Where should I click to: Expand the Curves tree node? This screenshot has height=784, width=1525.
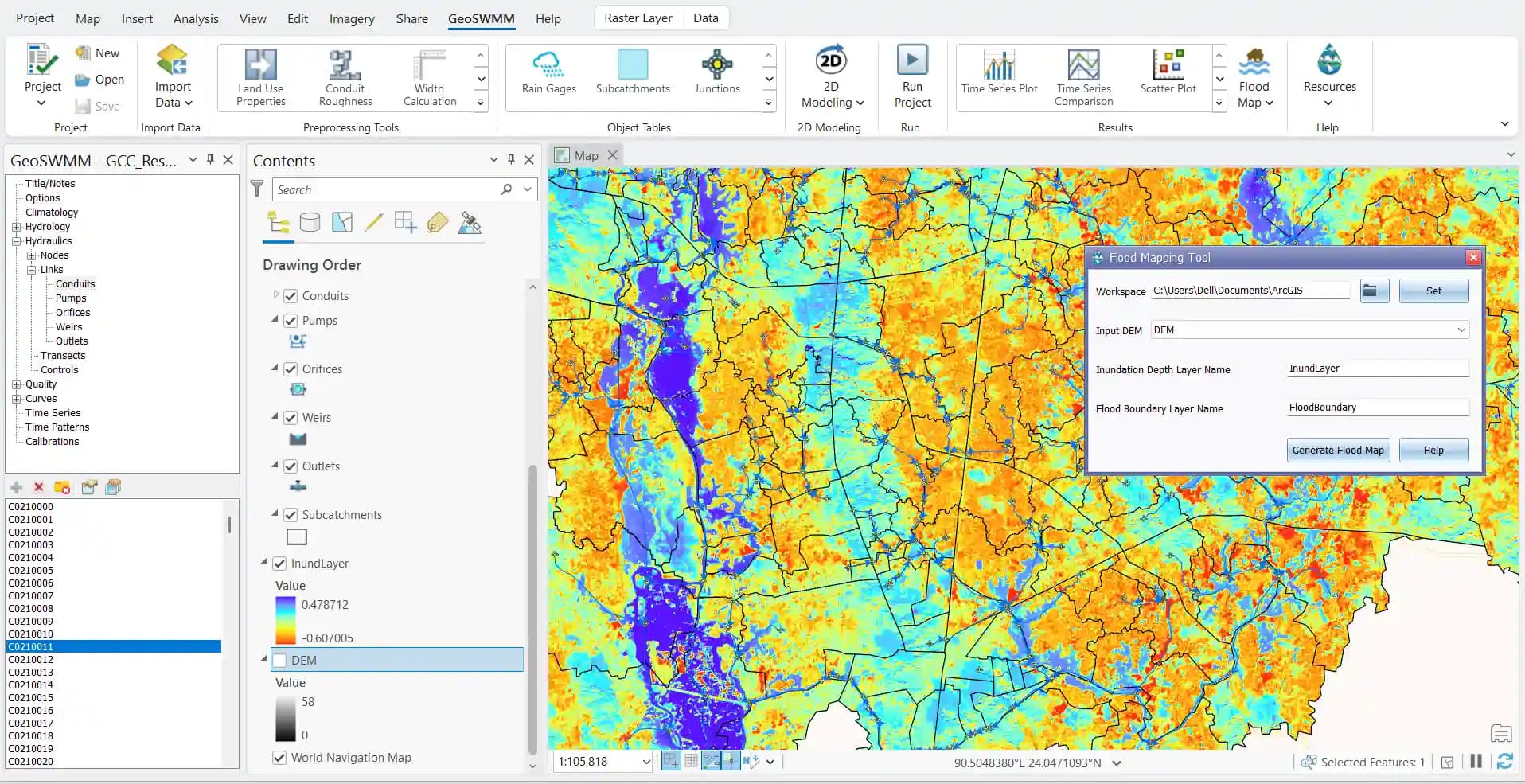(x=16, y=399)
